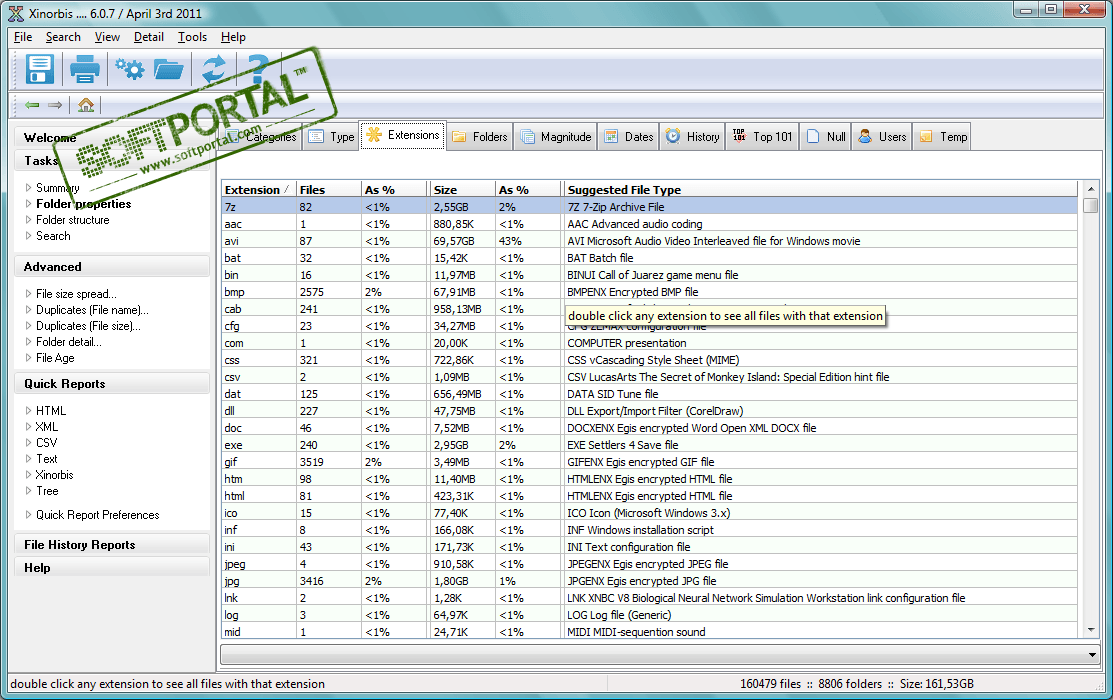Screen dimensions: 1113x700
Task: Select the gif extension row
Action: [649, 462]
